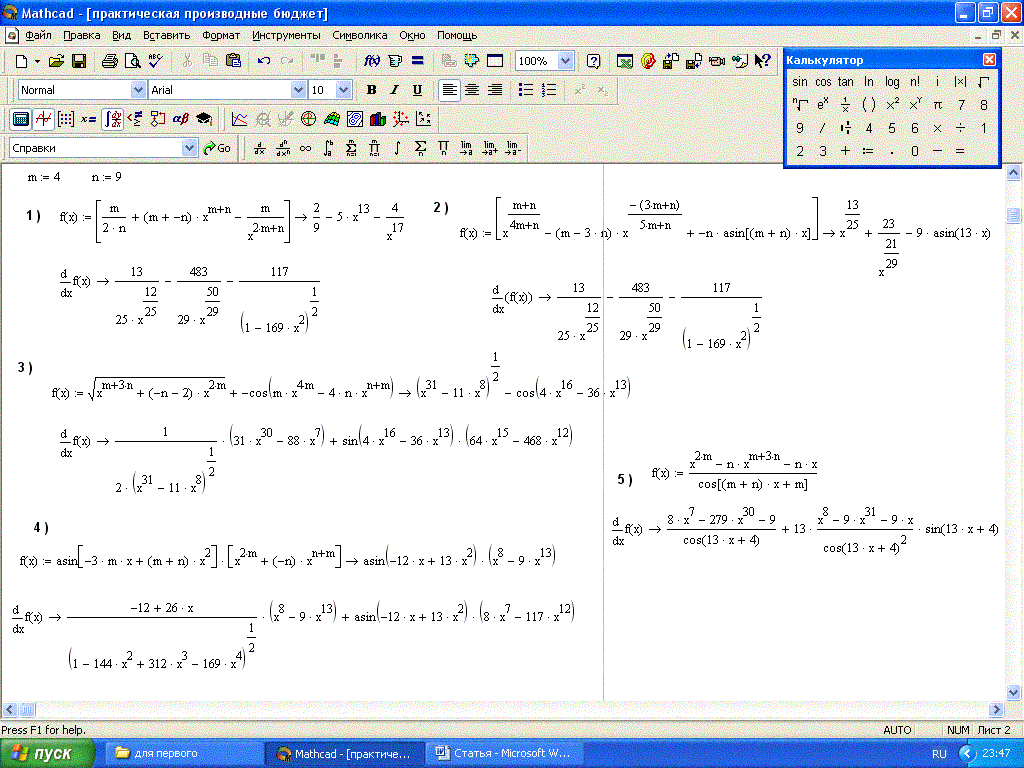Open the Символика menu

(359, 35)
